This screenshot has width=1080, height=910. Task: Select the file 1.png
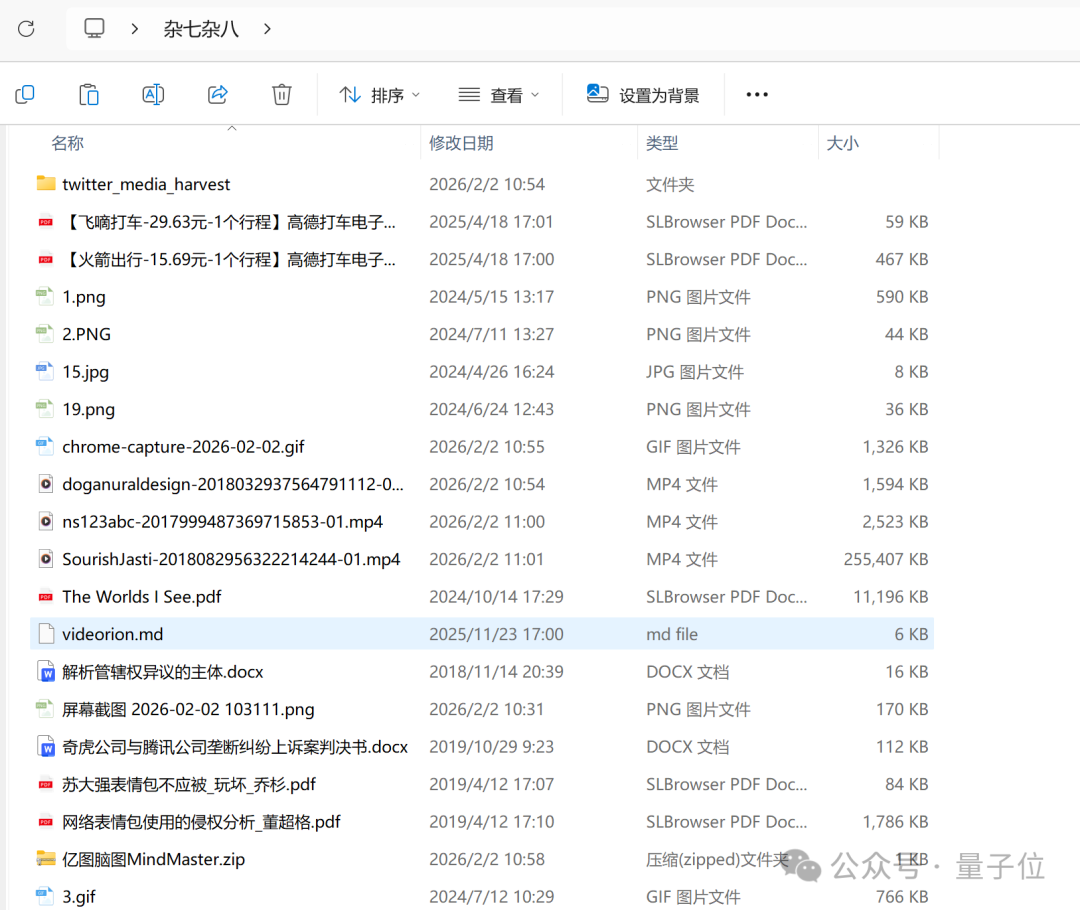tap(84, 297)
